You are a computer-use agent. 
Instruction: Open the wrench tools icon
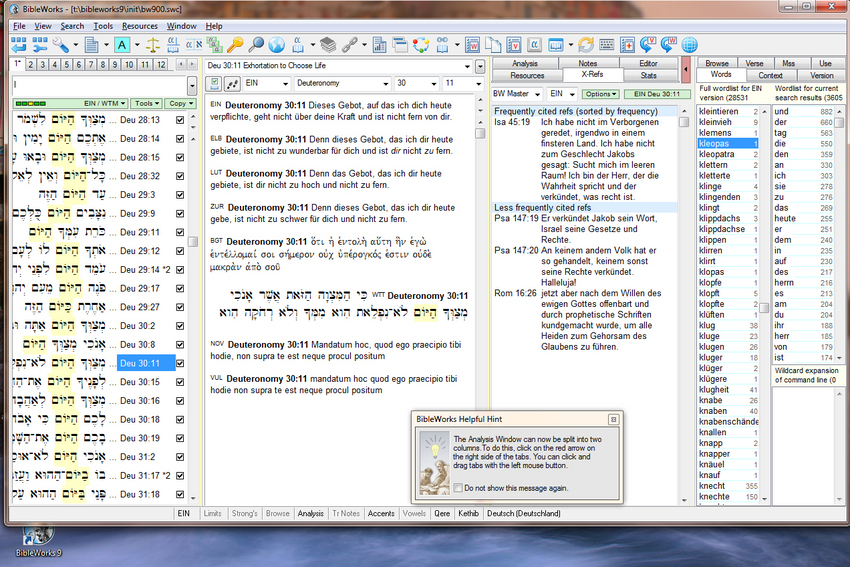tap(61, 44)
